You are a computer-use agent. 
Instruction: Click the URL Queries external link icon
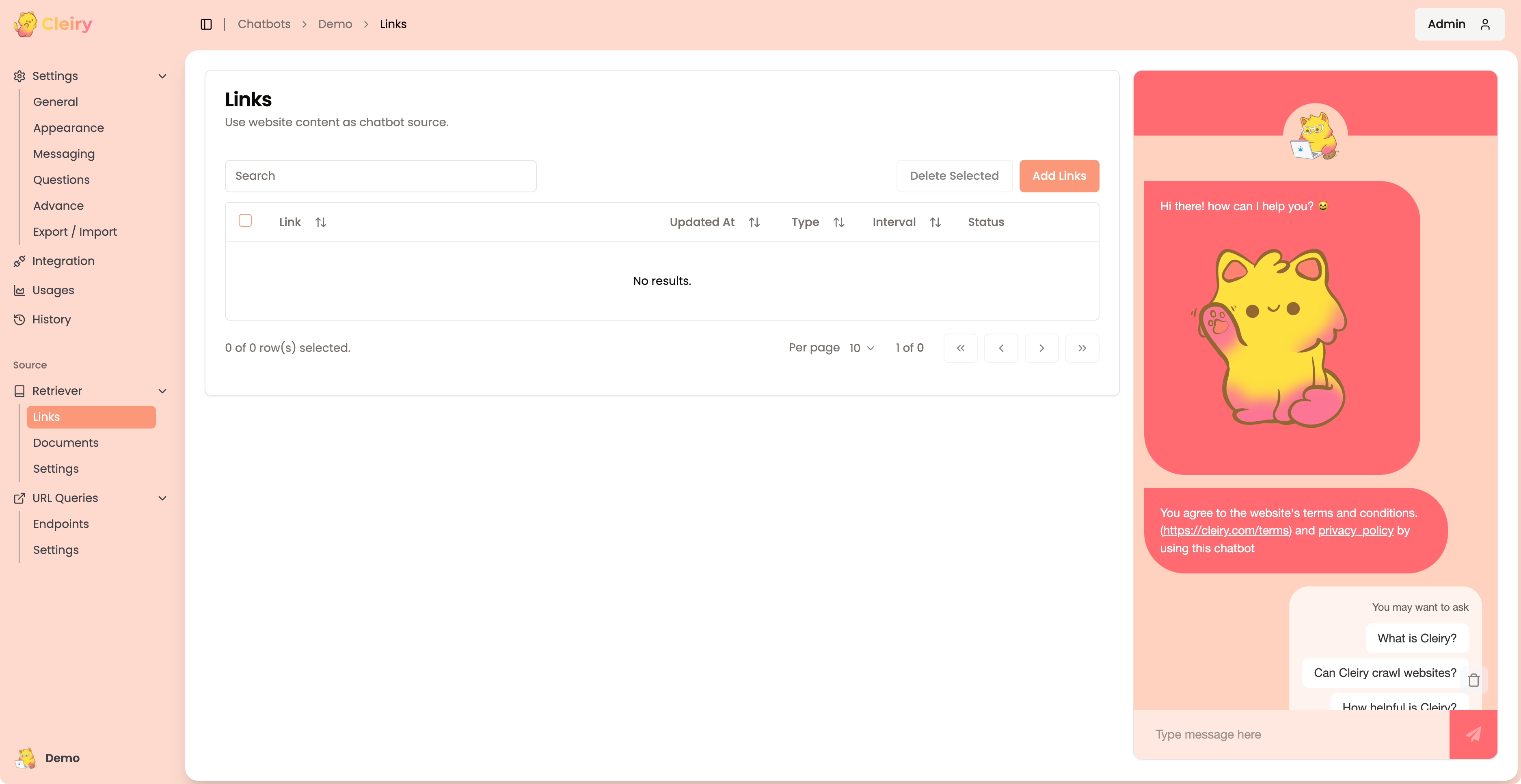[x=19, y=498]
